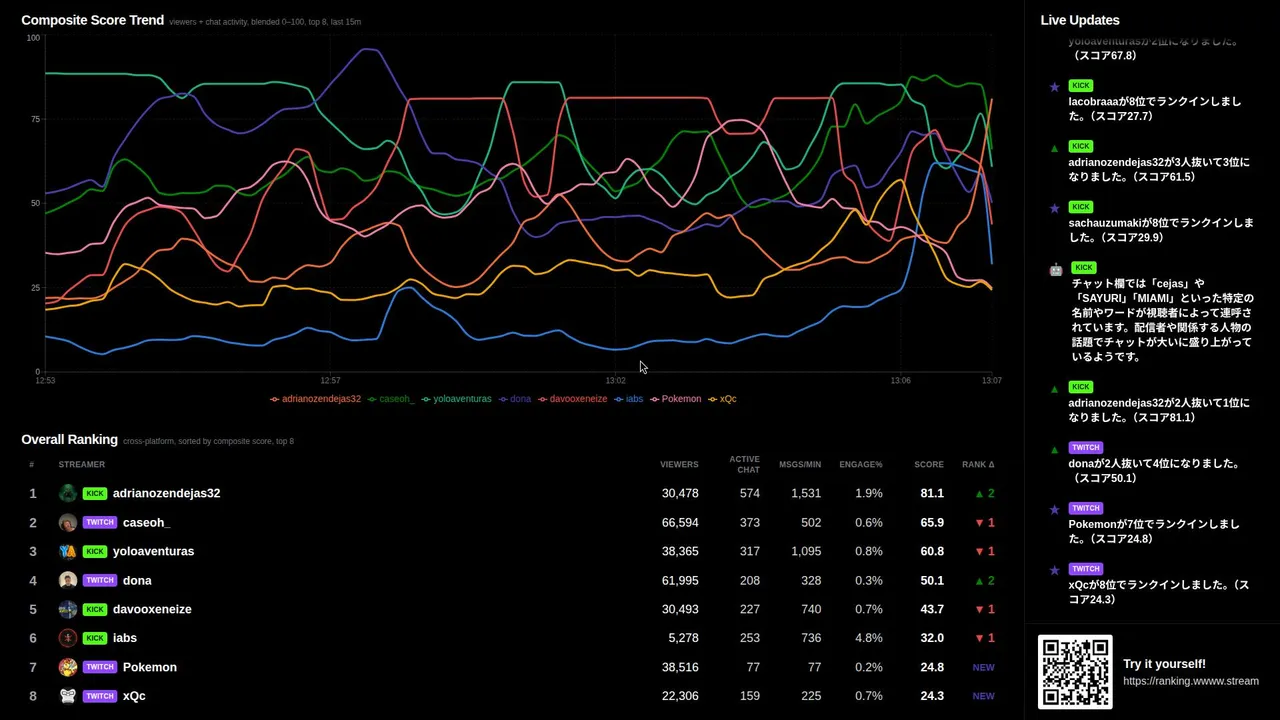
Task: Click the star icon beside the xQc live update
Action: coord(1054,570)
